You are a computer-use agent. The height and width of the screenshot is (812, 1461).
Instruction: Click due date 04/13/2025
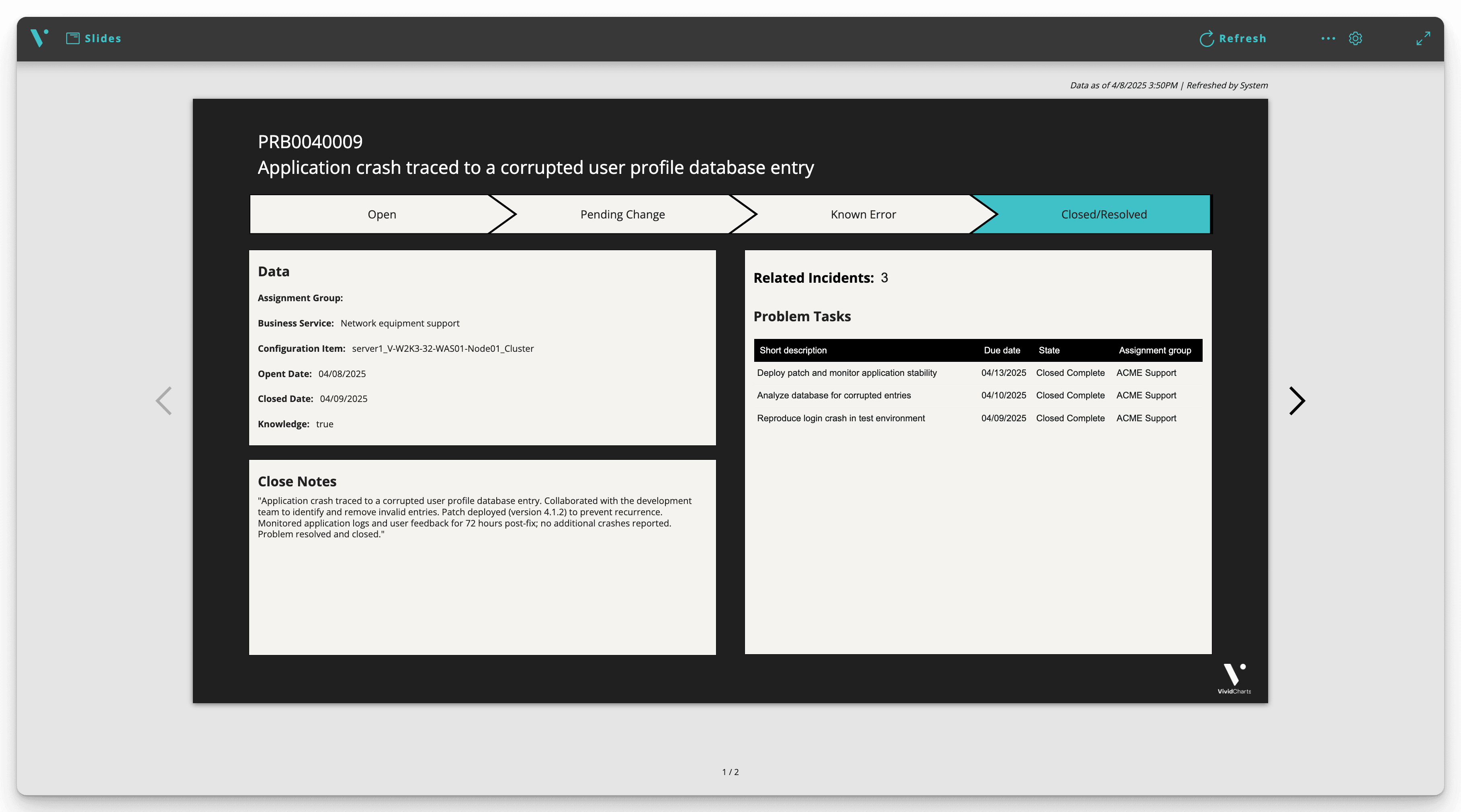coord(1003,373)
